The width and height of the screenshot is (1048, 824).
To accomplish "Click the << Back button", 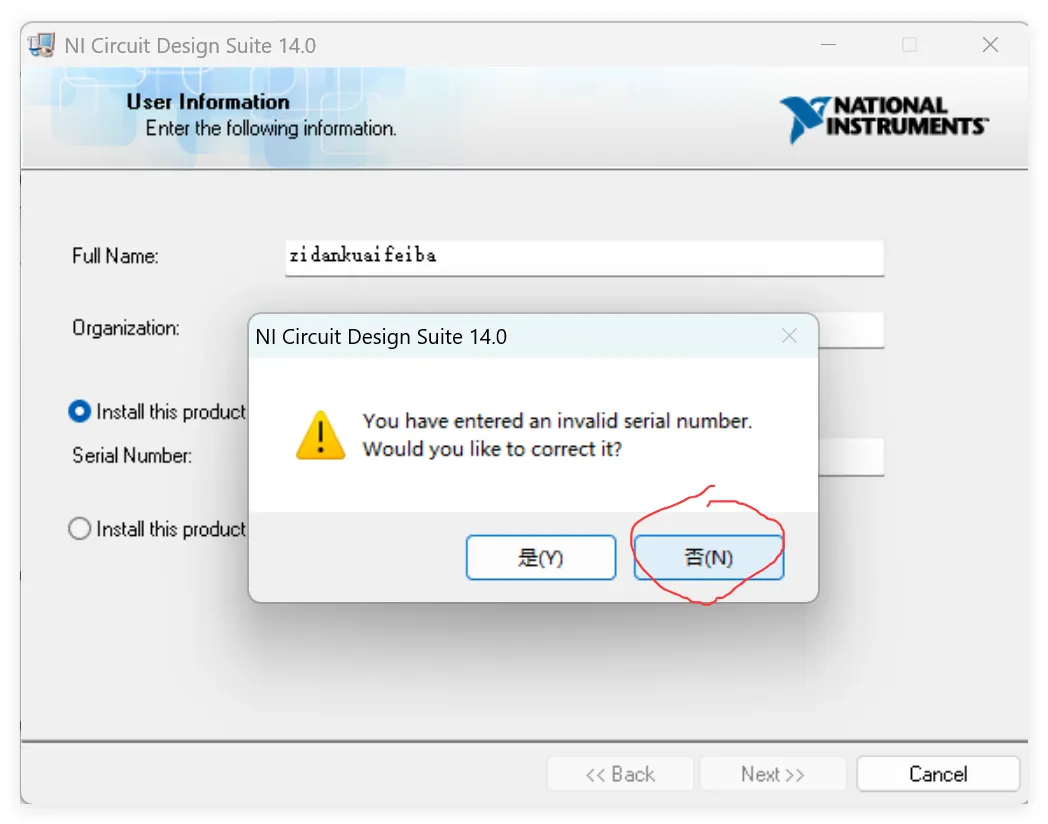I will [620, 774].
